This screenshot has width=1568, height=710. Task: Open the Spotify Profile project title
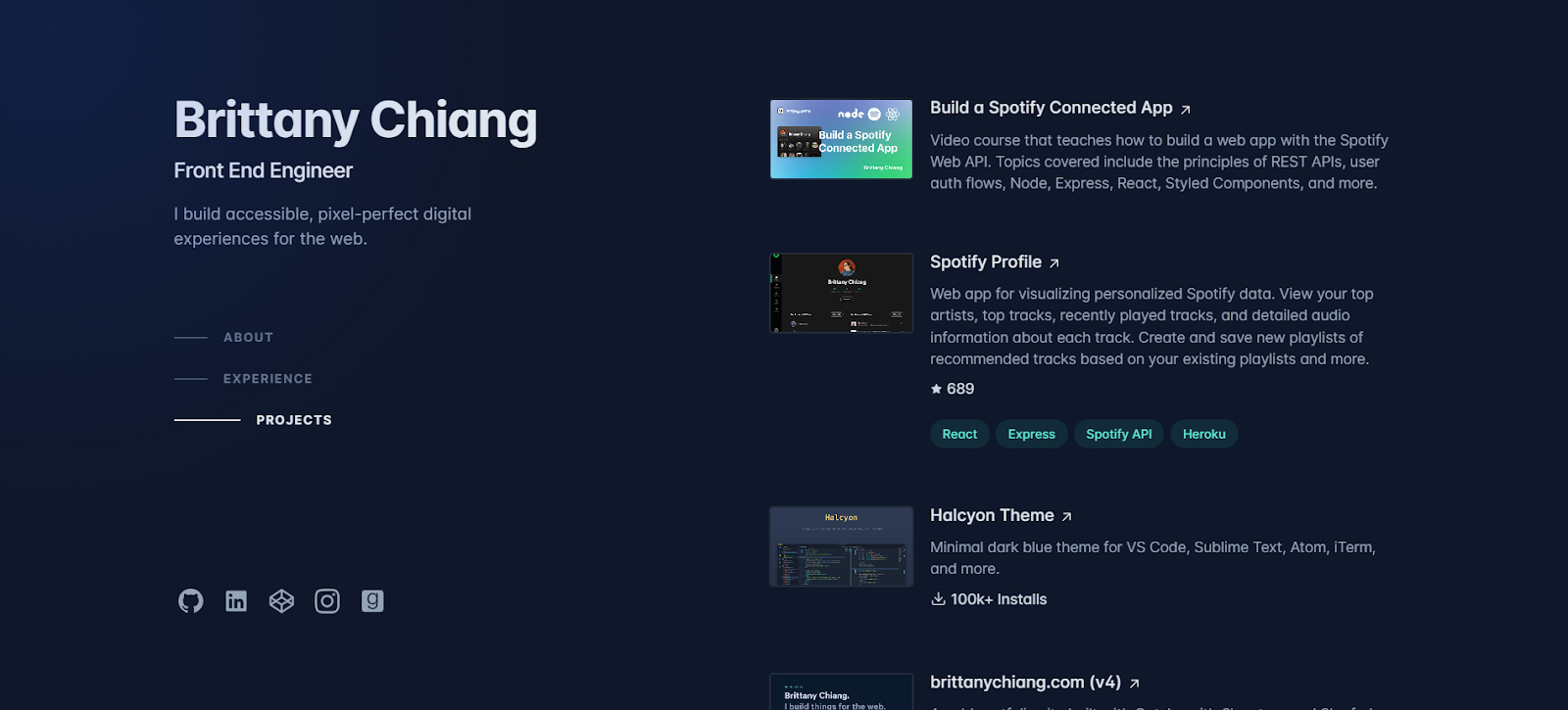985,262
